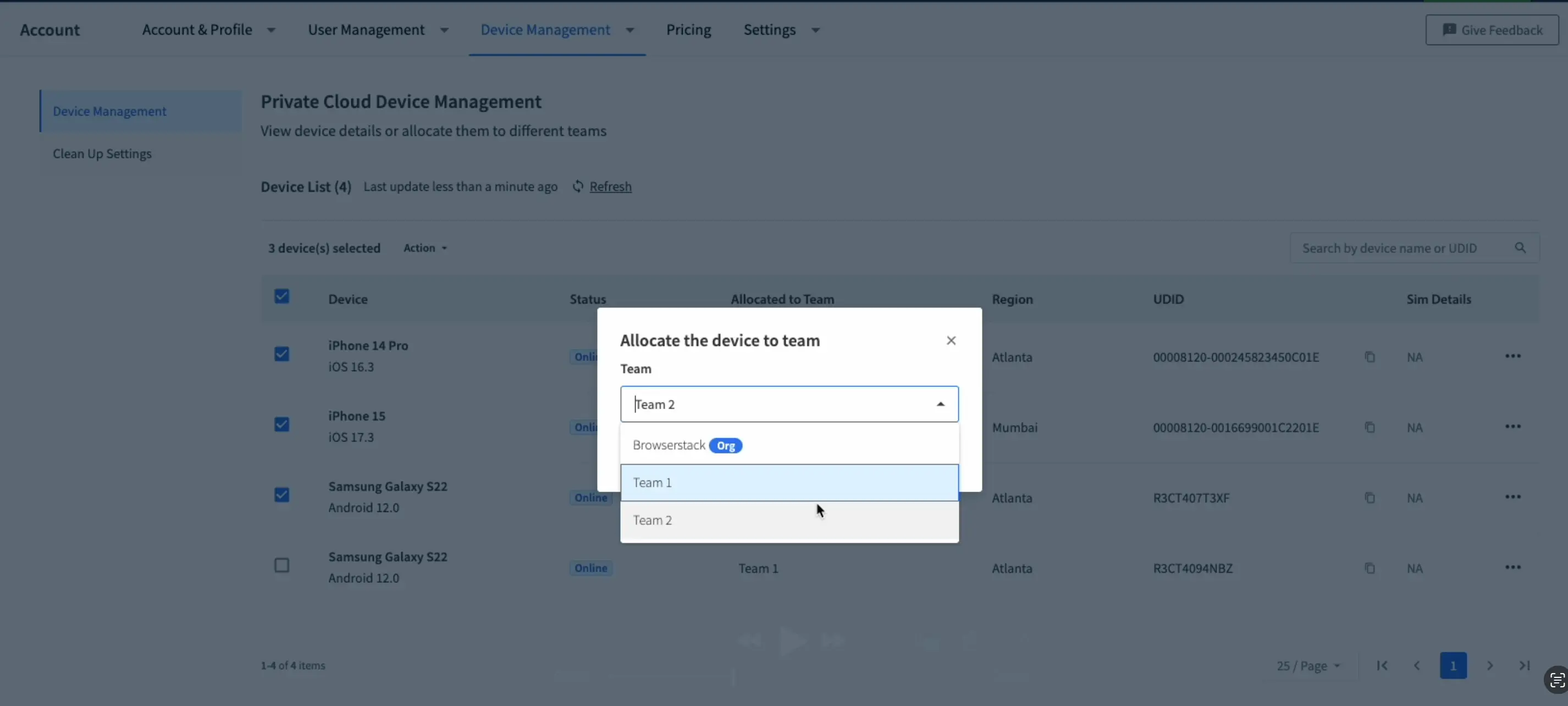Click the Refresh link
This screenshot has width=1568, height=706.
click(x=610, y=187)
